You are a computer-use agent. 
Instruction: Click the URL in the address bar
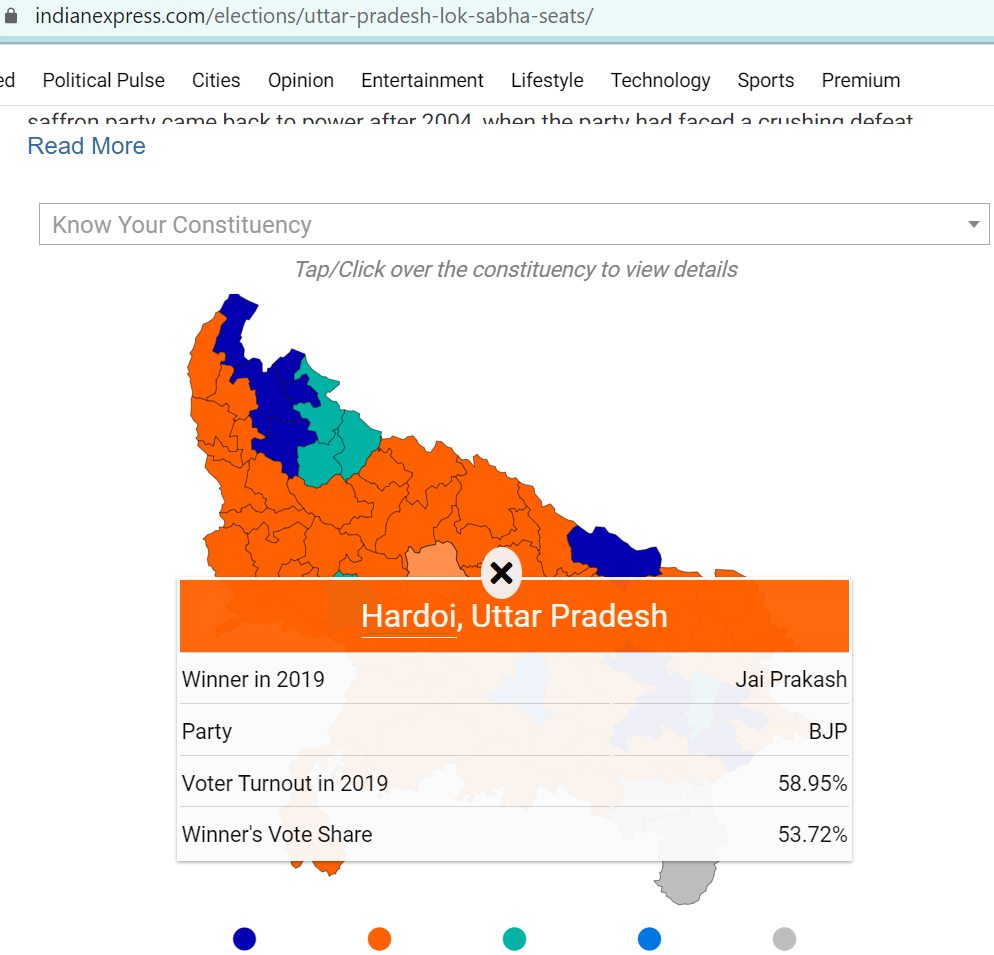click(314, 16)
